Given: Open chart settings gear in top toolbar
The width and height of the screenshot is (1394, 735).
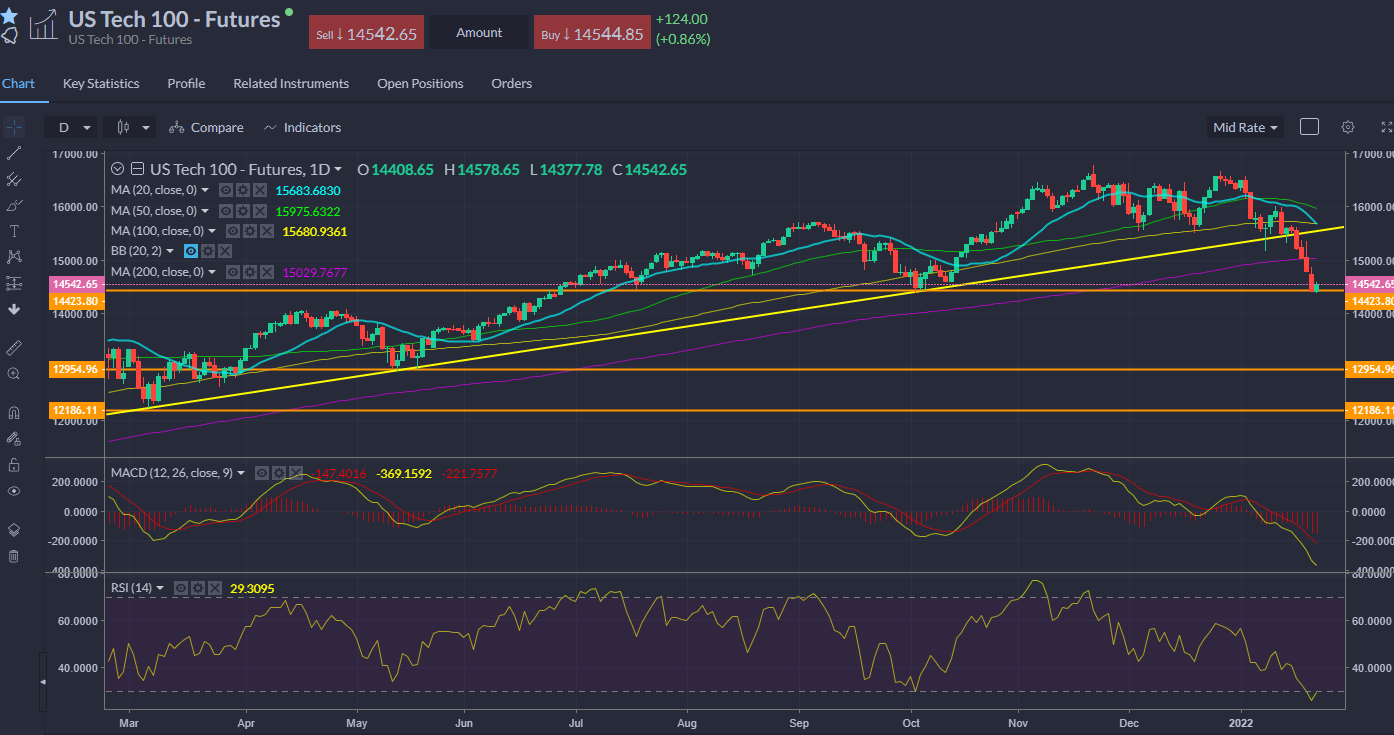Looking at the screenshot, I should coord(1348,127).
